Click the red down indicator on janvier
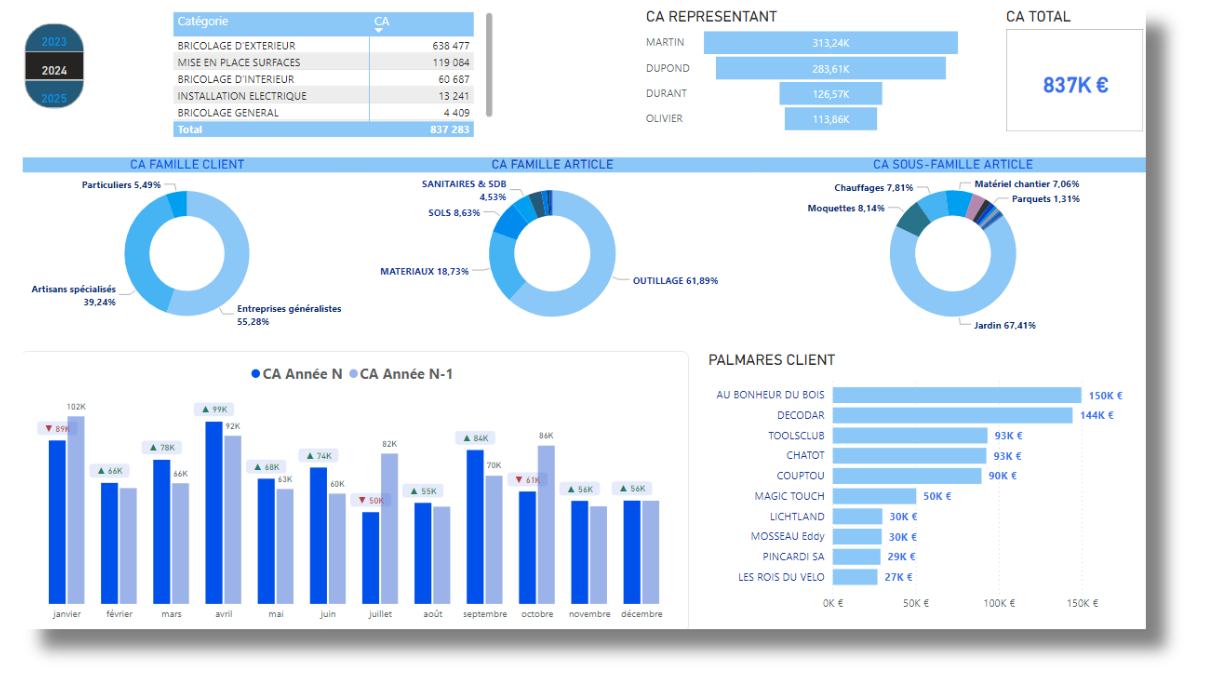The width and height of the screenshot is (1207, 673). click(x=48, y=429)
